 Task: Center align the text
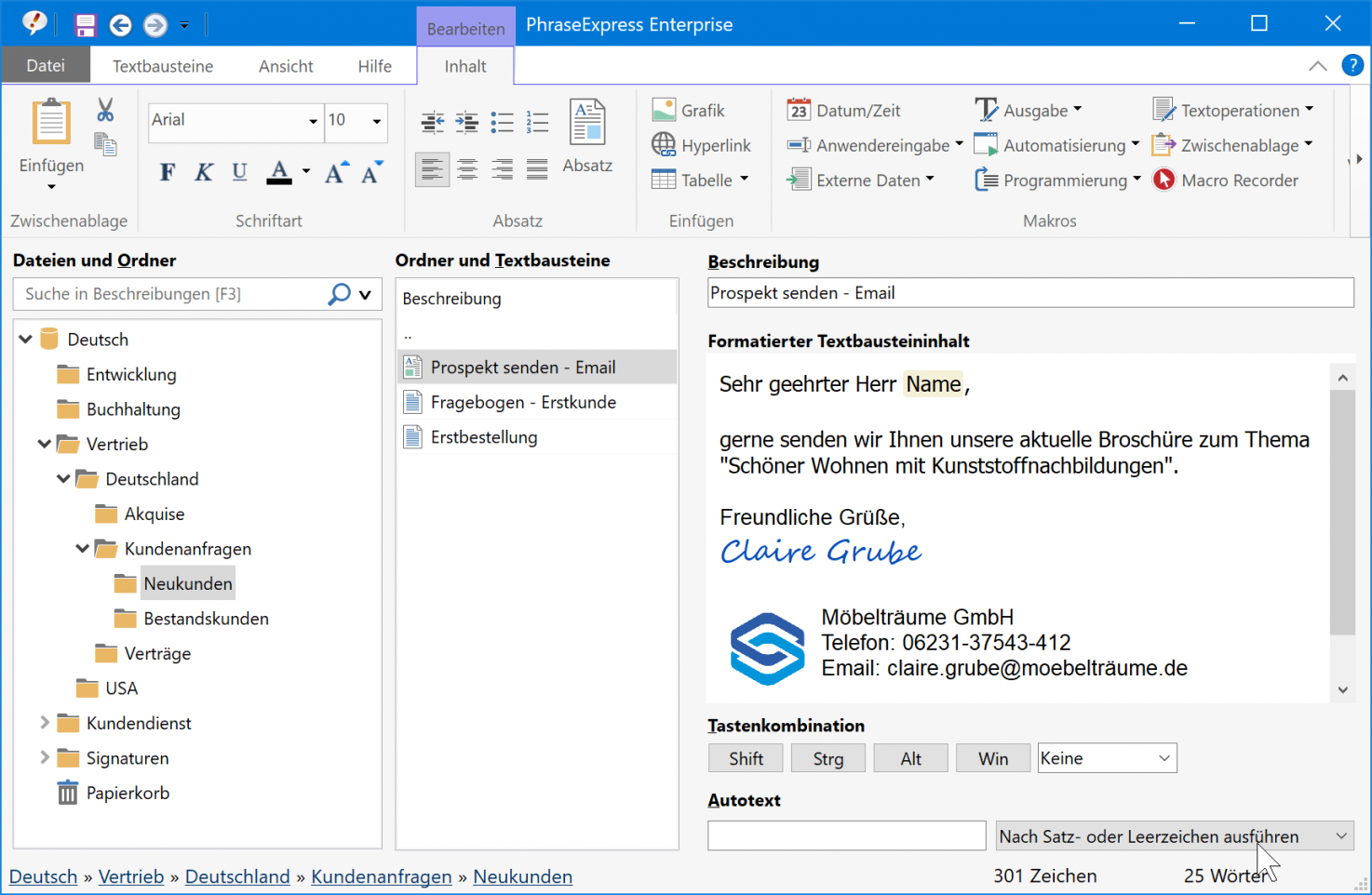pyautogui.click(x=467, y=169)
